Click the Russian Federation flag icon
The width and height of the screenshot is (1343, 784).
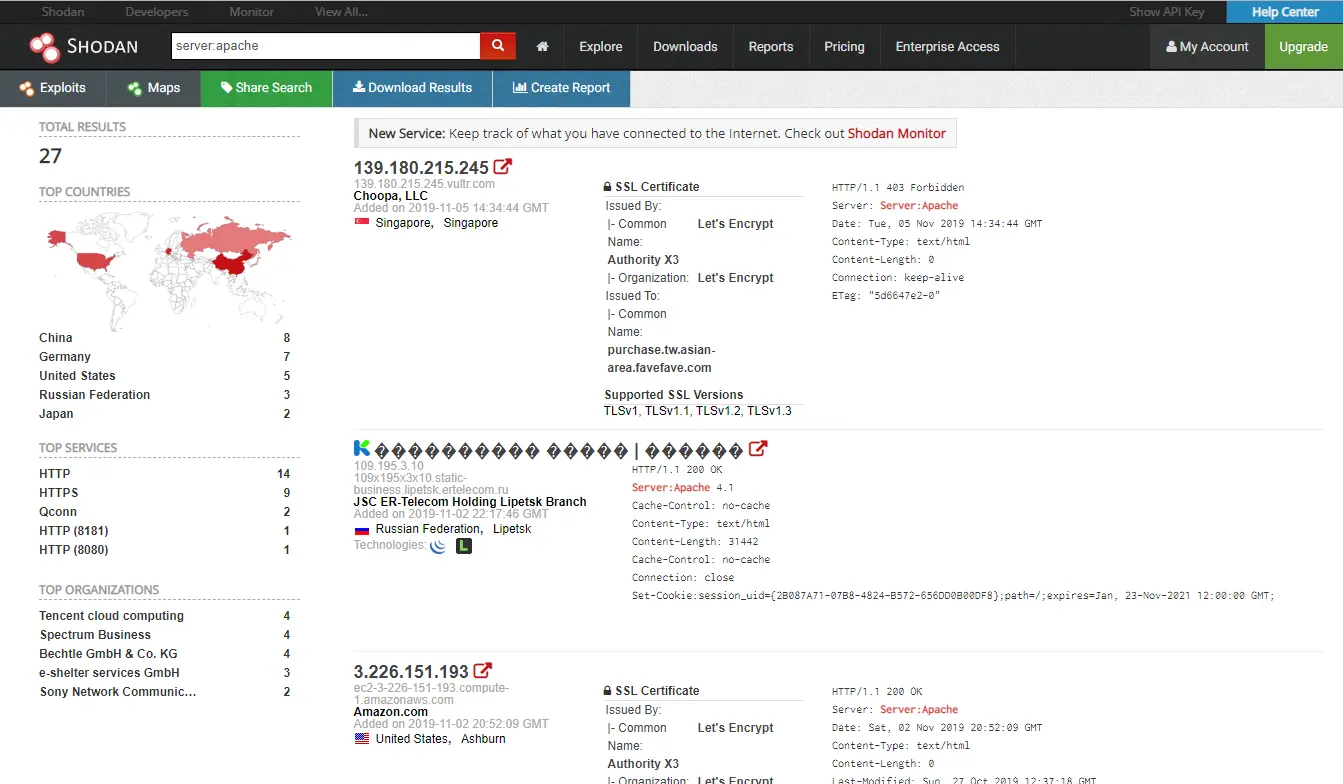click(x=362, y=529)
